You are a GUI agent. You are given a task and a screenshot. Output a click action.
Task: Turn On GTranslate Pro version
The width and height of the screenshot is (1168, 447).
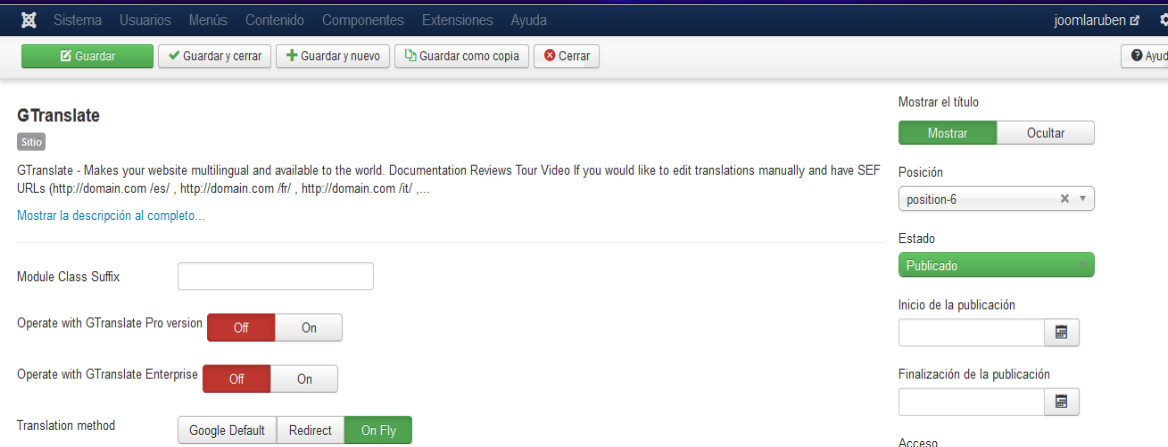[x=309, y=328]
